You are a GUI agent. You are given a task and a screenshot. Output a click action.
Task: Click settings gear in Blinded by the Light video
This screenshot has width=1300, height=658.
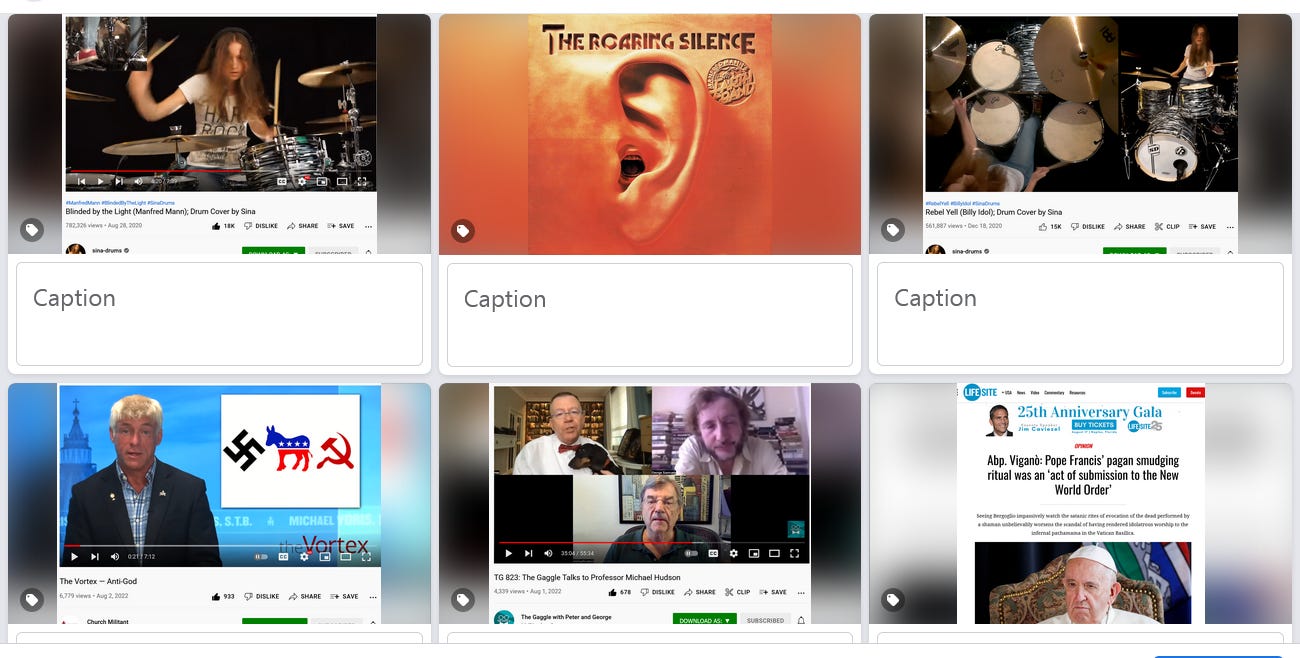(x=302, y=182)
